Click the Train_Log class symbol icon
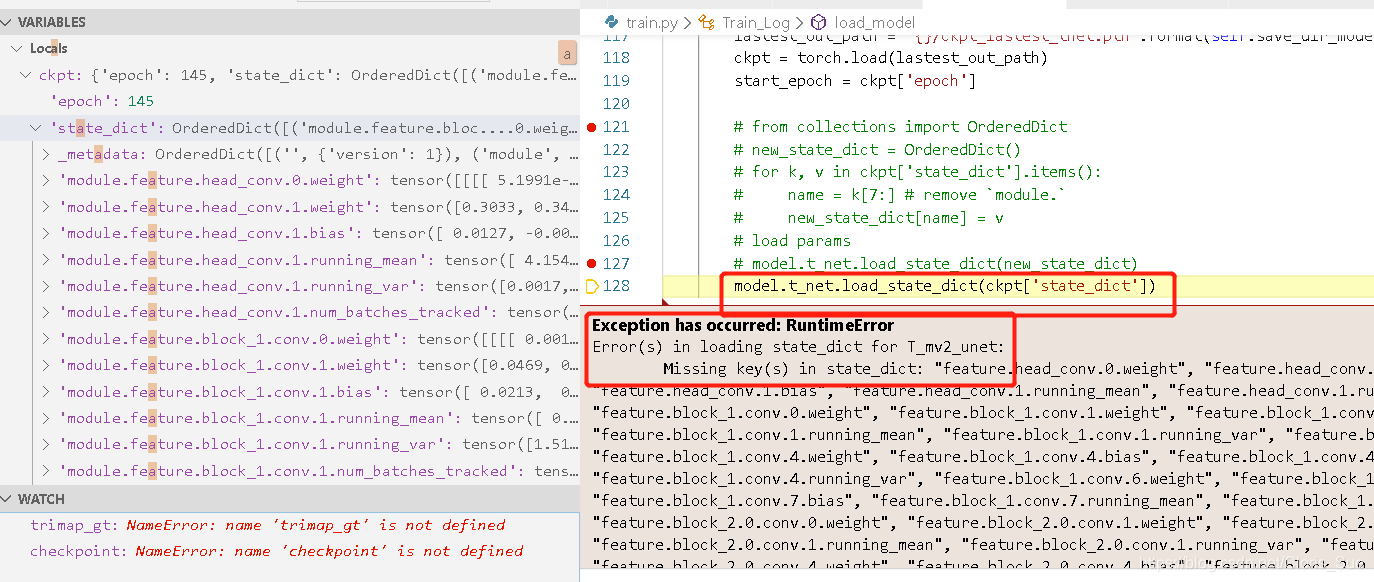Screen dimensions: 1374x582 tap(707, 22)
